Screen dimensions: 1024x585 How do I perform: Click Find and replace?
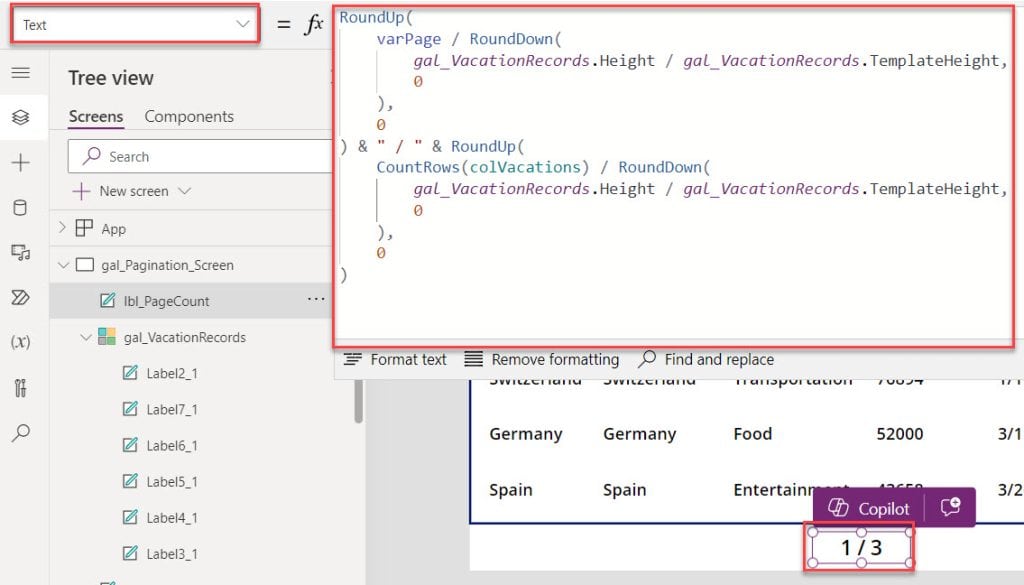(706, 360)
